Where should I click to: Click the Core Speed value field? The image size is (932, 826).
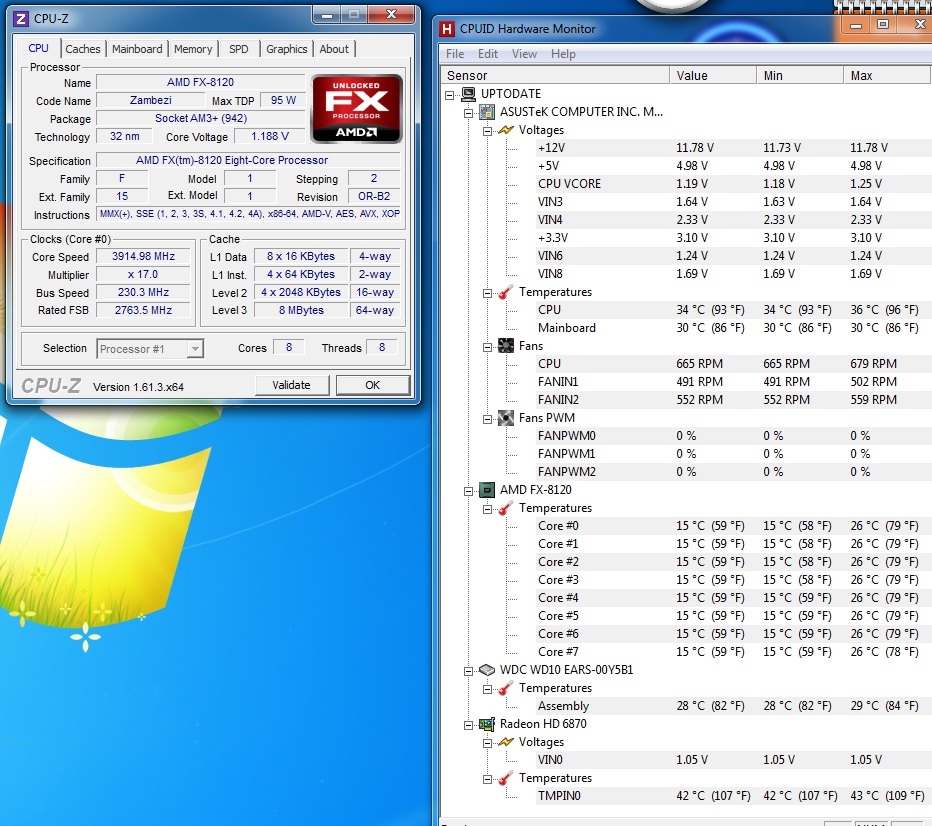pos(143,256)
